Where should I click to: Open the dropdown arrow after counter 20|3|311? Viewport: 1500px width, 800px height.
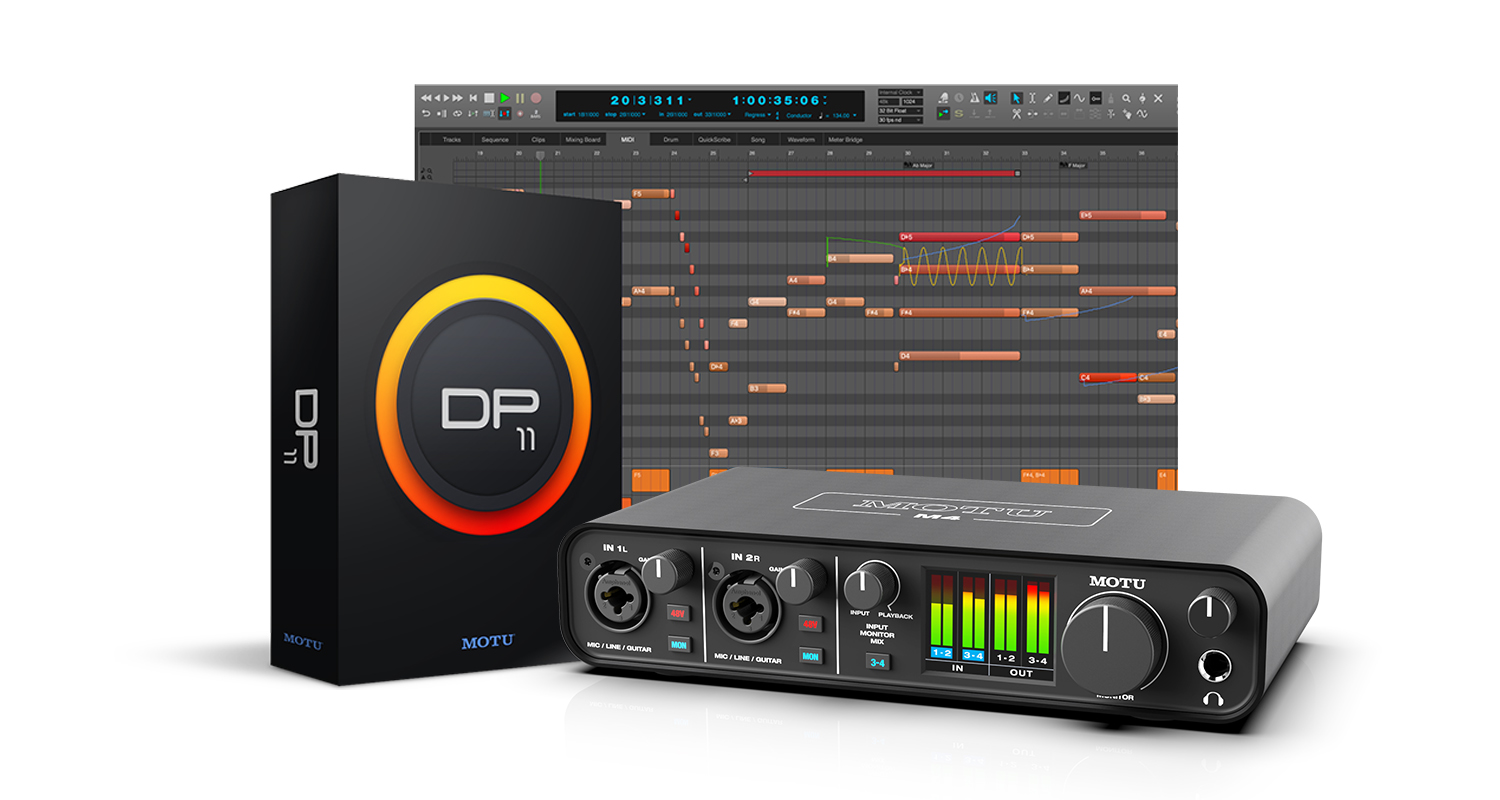pyautogui.click(x=690, y=99)
